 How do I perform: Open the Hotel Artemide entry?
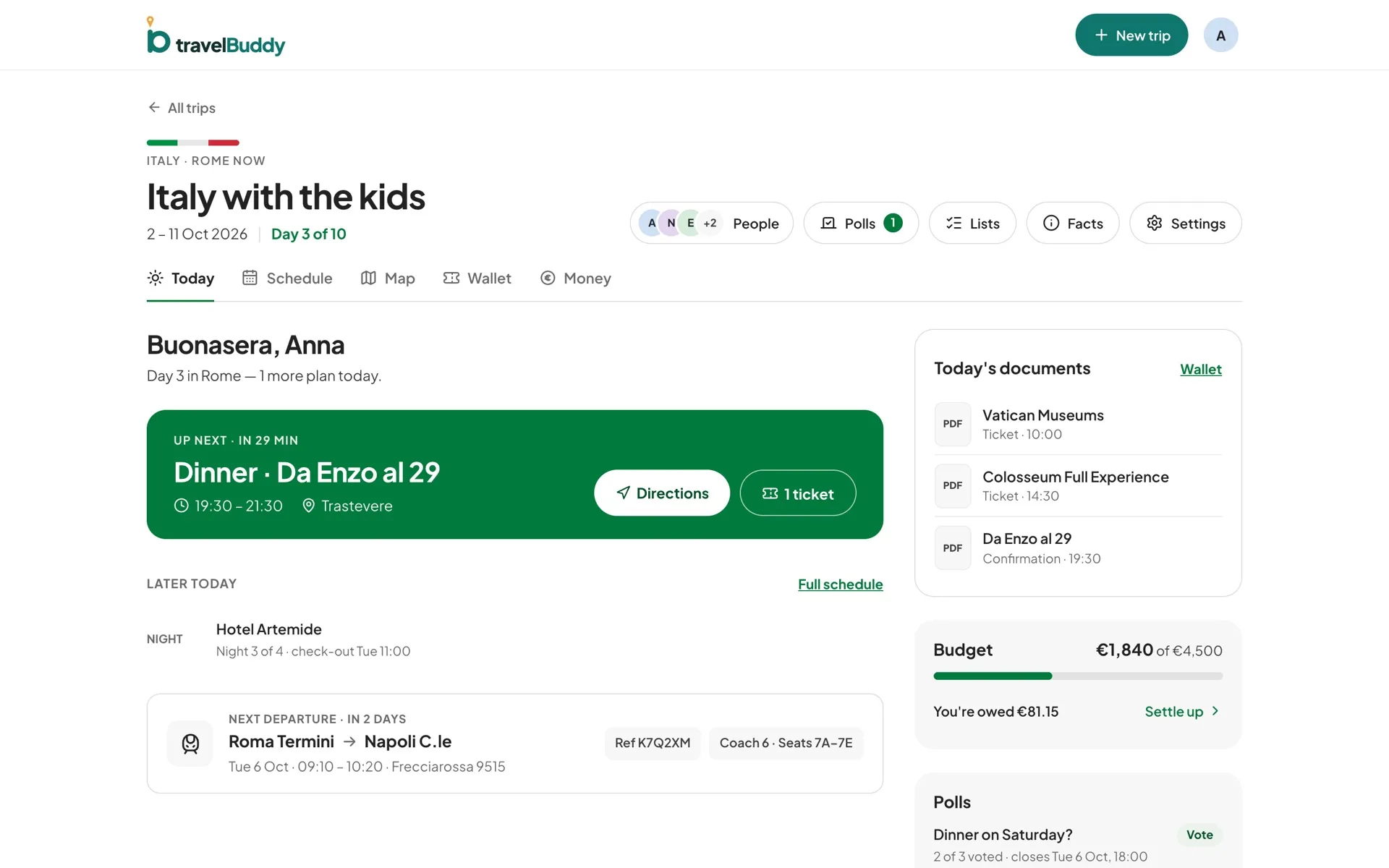point(515,639)
